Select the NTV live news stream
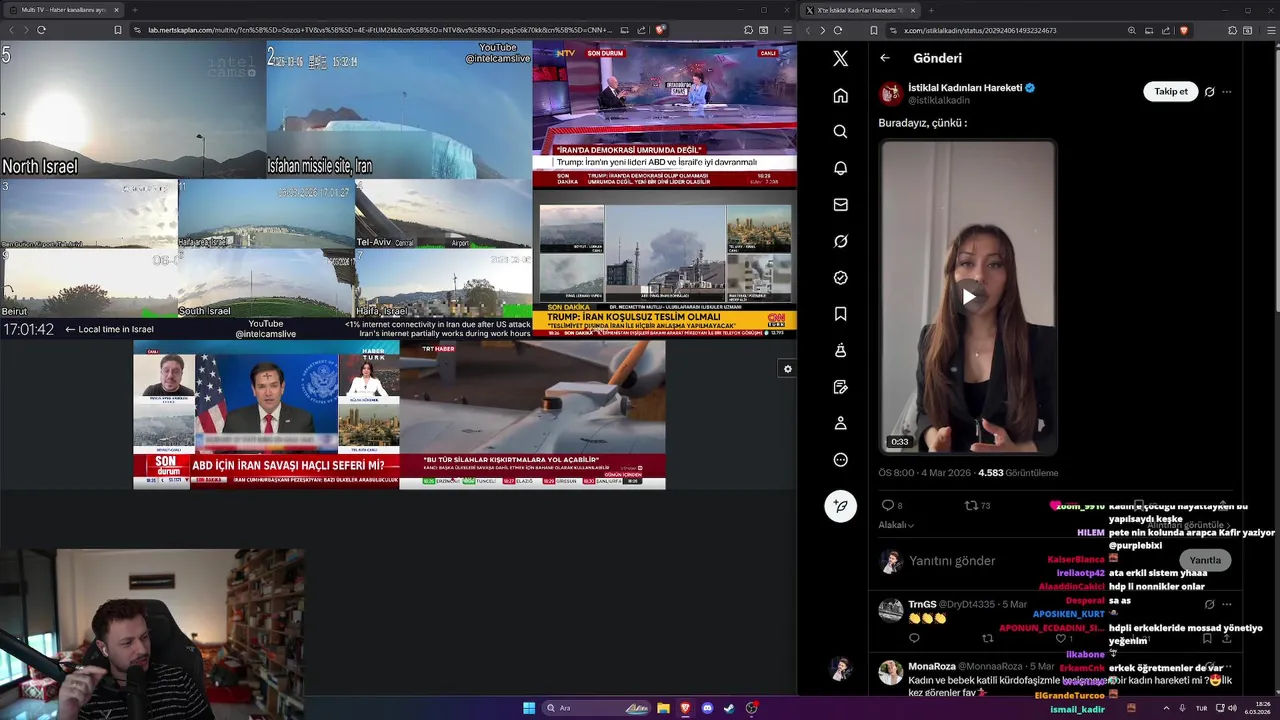Image resolution: width=1280 pixels, height=720 pixels. [x=665, y=115]
